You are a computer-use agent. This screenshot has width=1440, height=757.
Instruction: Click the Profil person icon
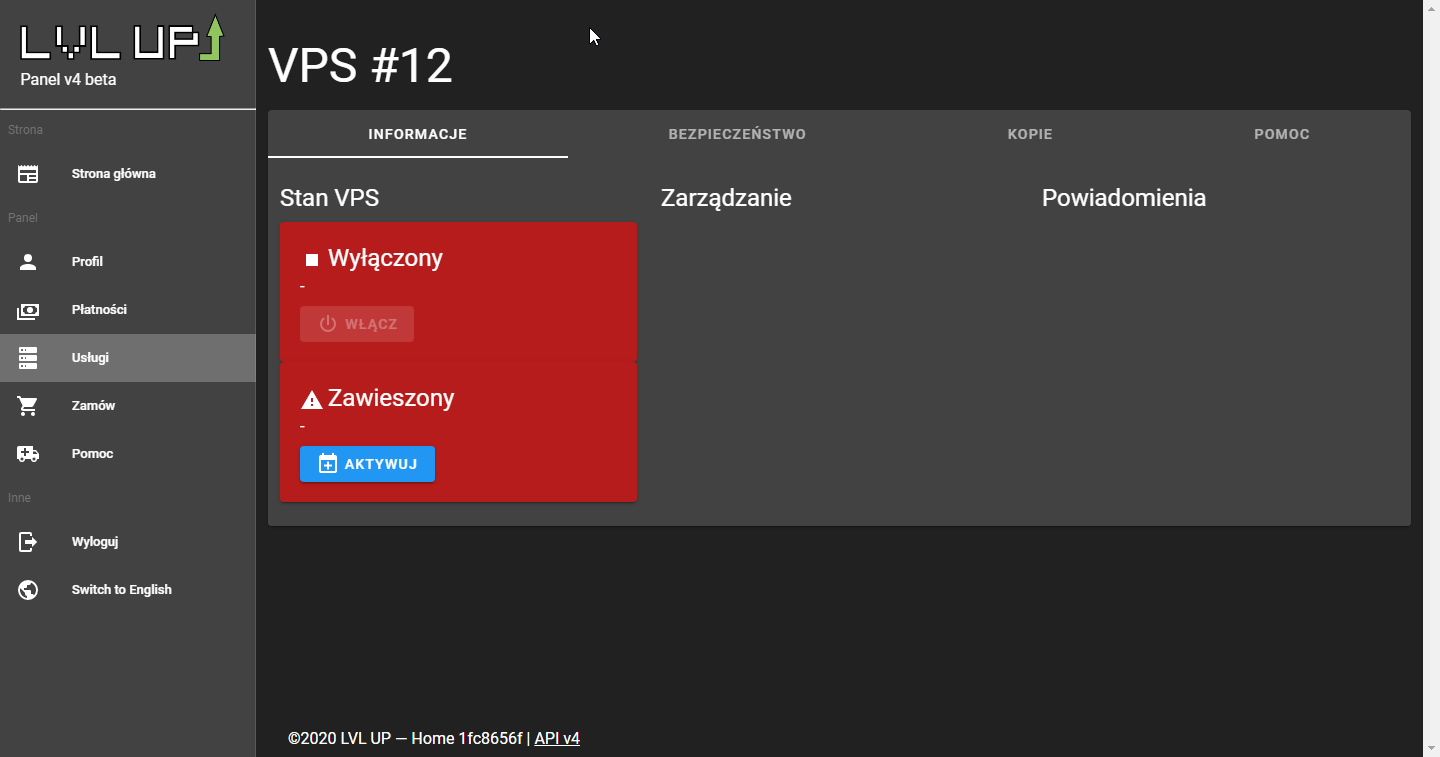point(28,262)
